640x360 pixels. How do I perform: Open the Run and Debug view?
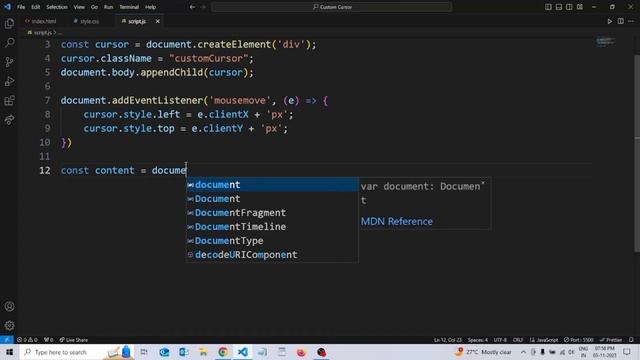coord(9,81)
